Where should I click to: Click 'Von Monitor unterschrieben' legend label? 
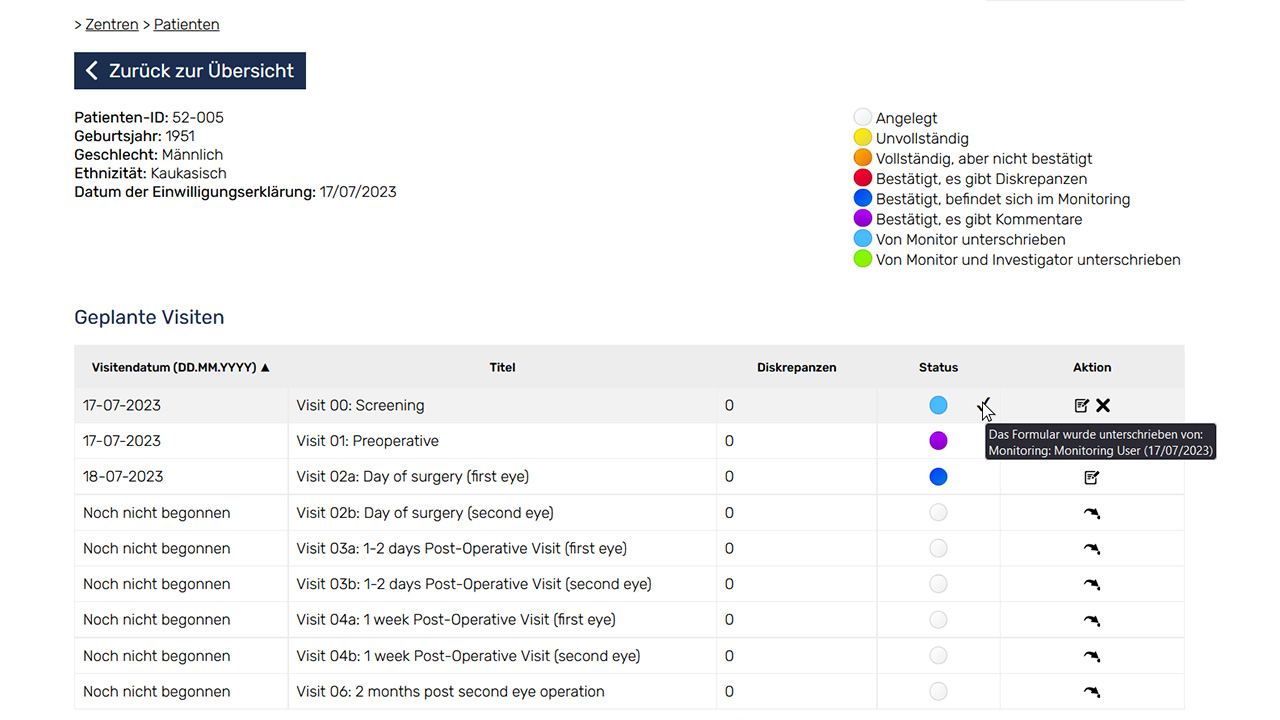pos(971,239)
